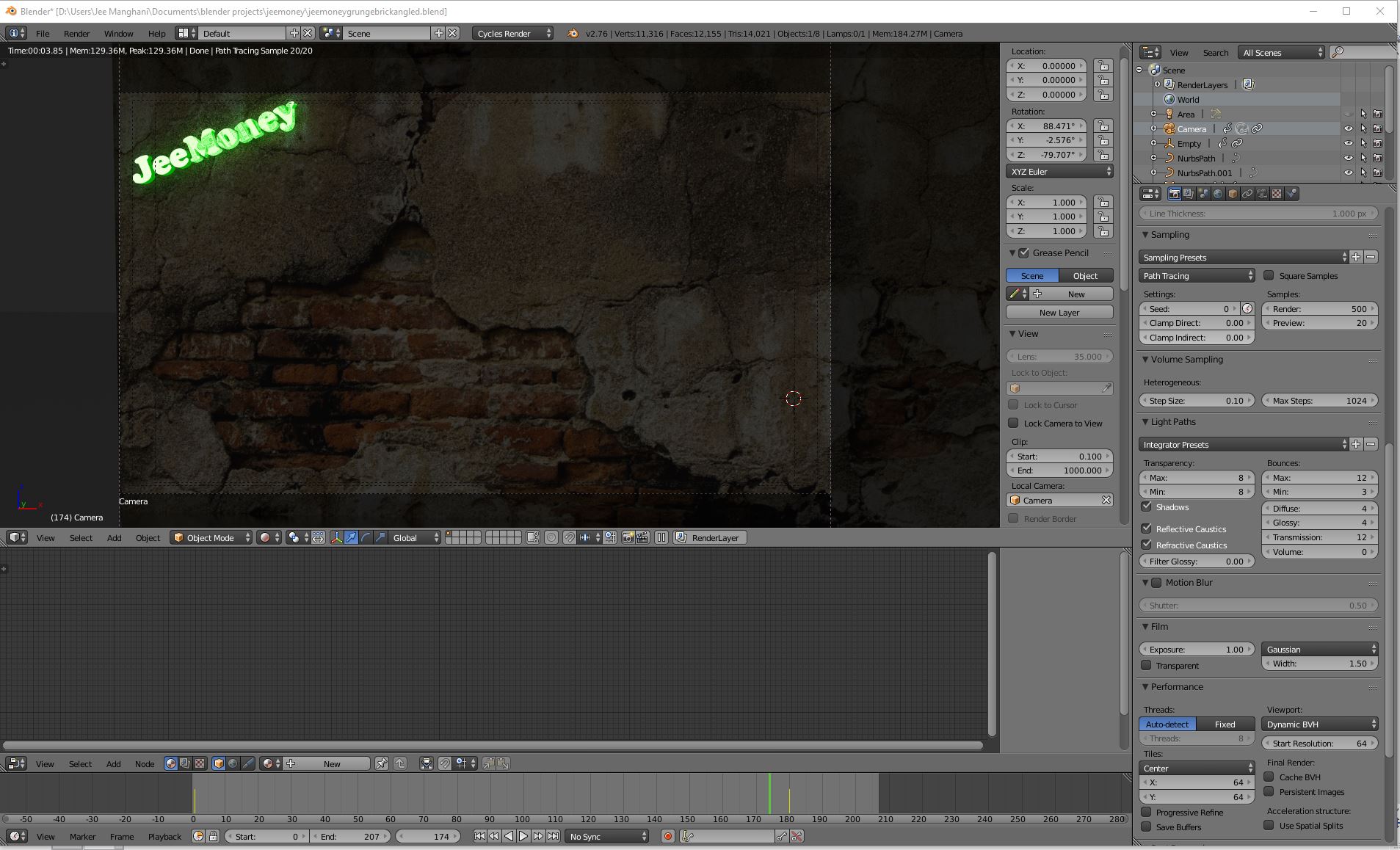
Task: Hide Camera in viewport via eye icon
Action: point(1348,128)
